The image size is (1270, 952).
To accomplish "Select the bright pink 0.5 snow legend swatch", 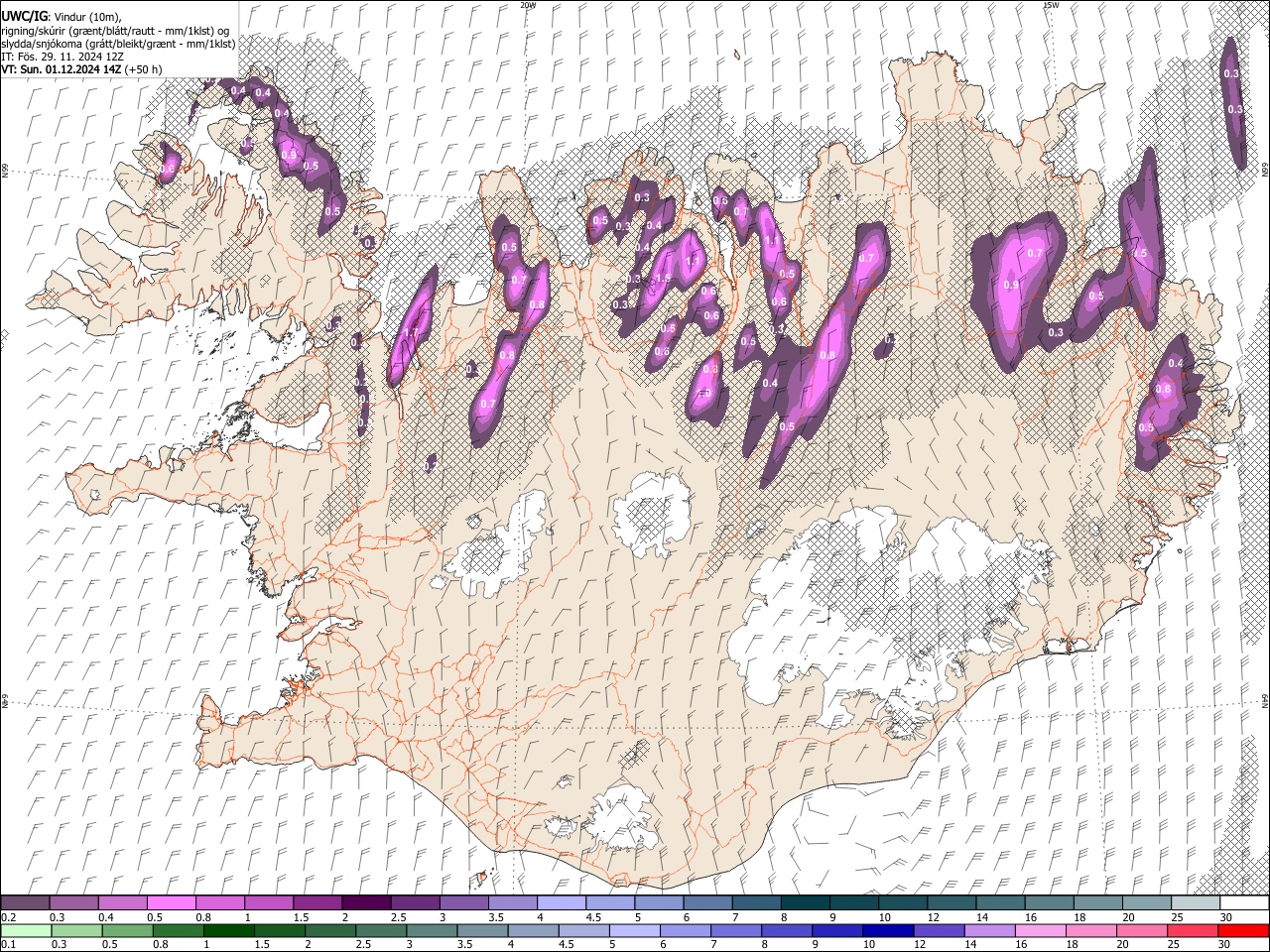I will pos(172,903).
